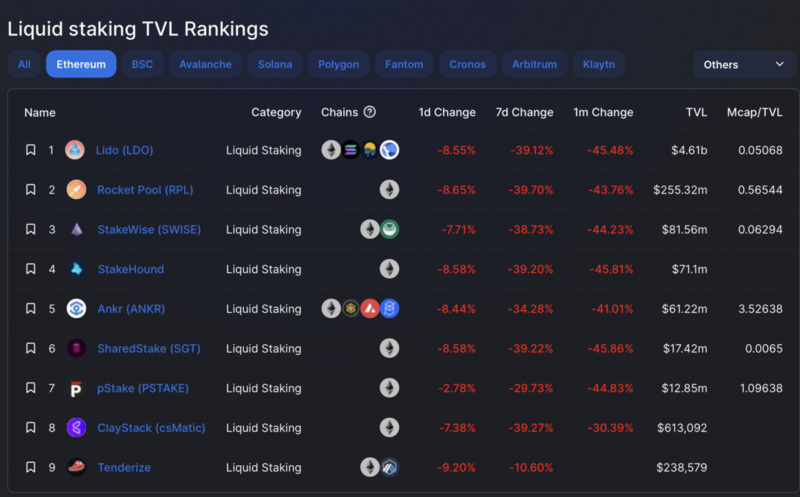Select the Solana chain filter tab
Viewport: 800px width, 497px height.
coord(275,64)
